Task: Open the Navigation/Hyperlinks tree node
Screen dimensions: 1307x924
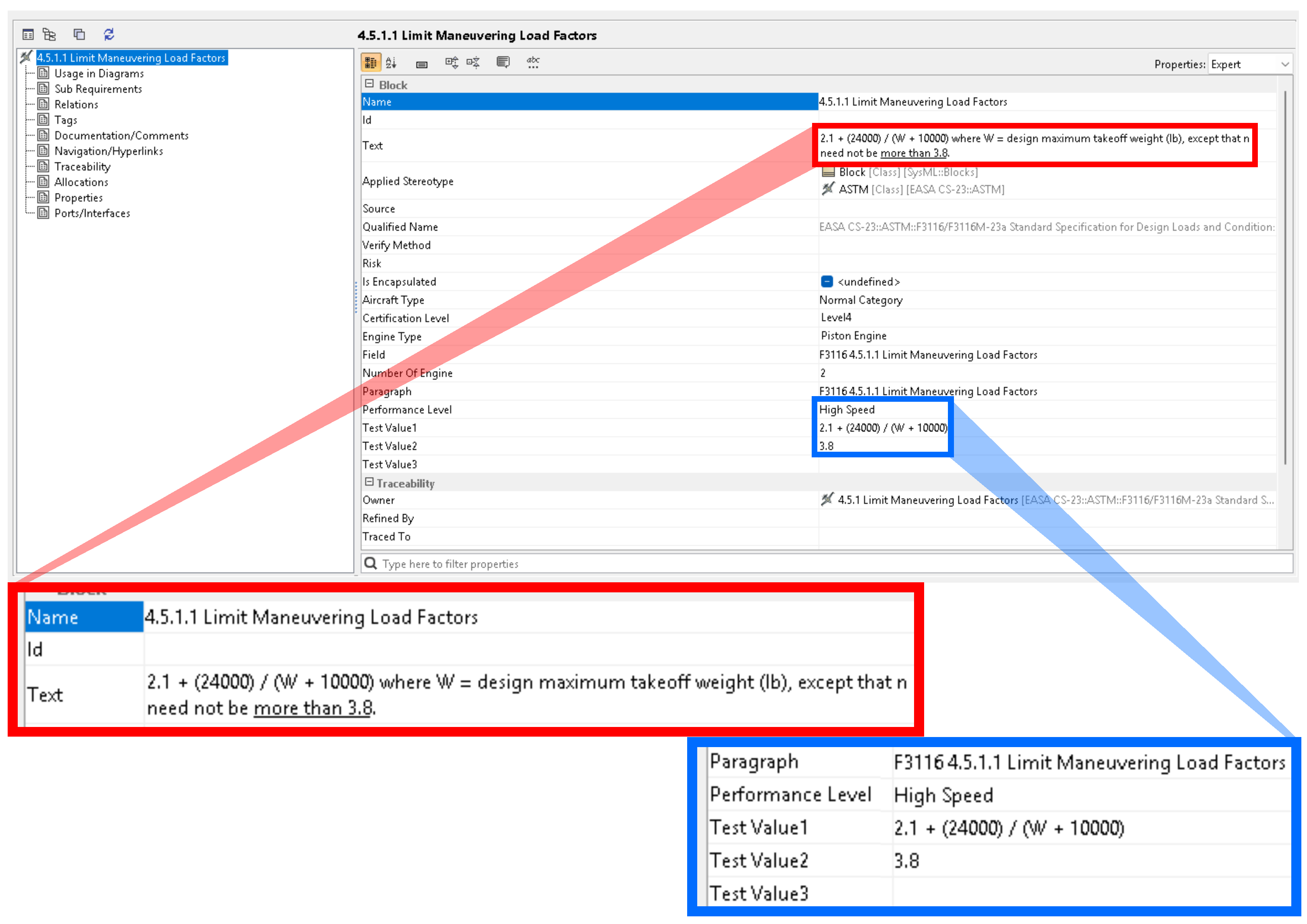Action: 109,151
